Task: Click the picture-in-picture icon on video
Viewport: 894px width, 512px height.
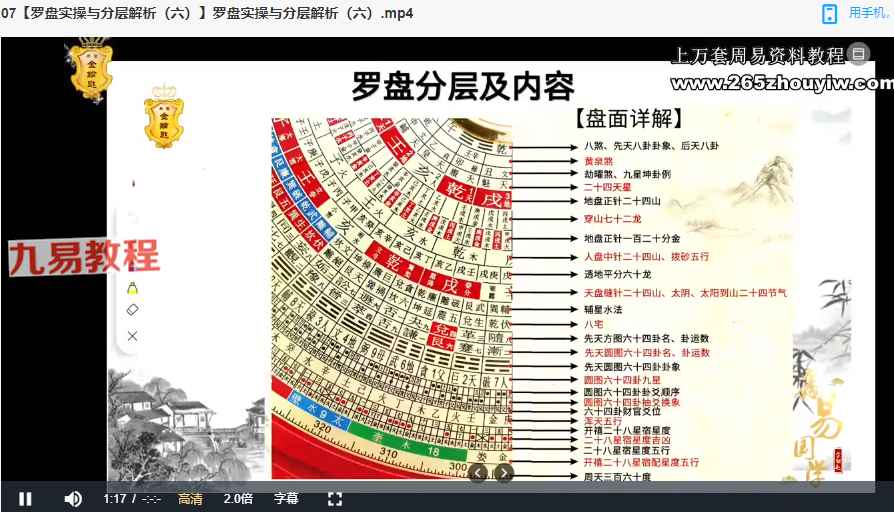Action: pos(858,54)
